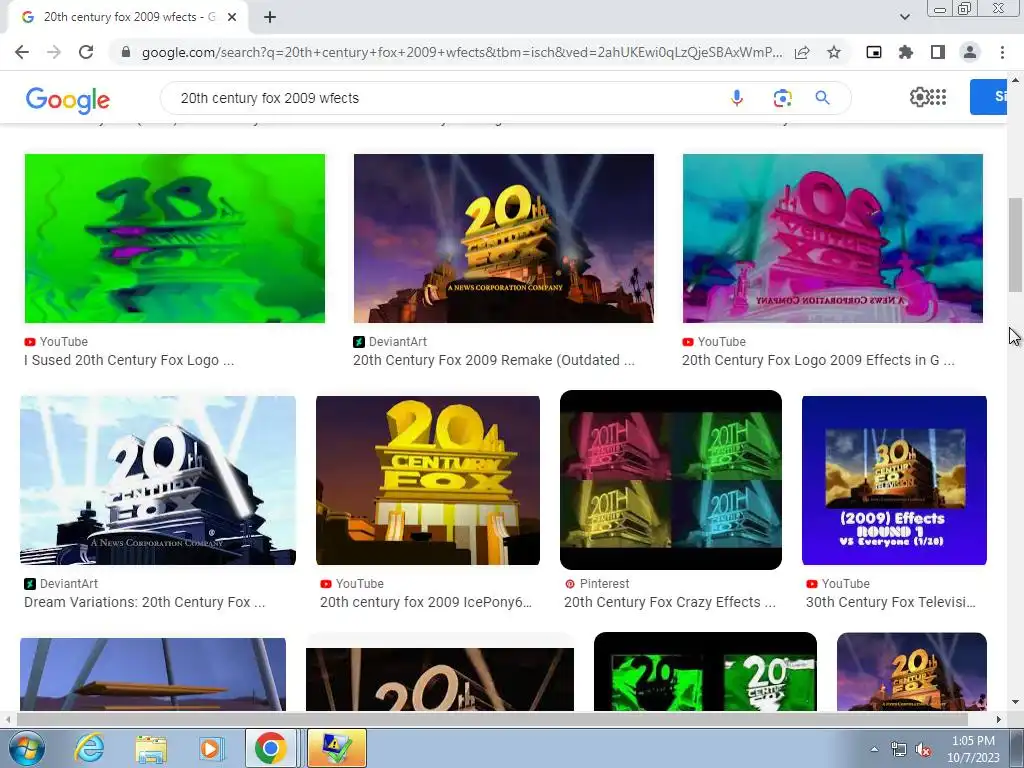Bookmark this page with the star icon
This screenshot has width=1024, height=768.
pos(834,52)
